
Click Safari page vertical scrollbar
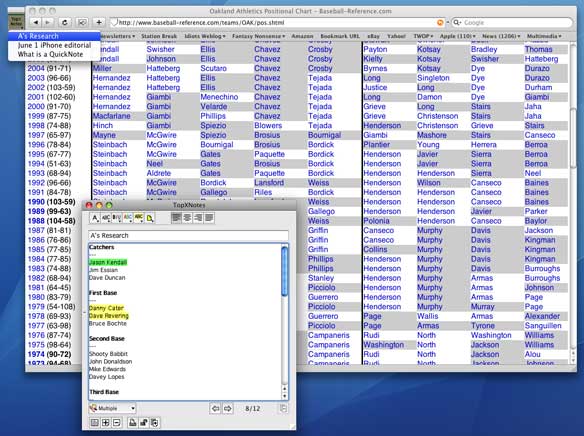click(x=573, y=138)
